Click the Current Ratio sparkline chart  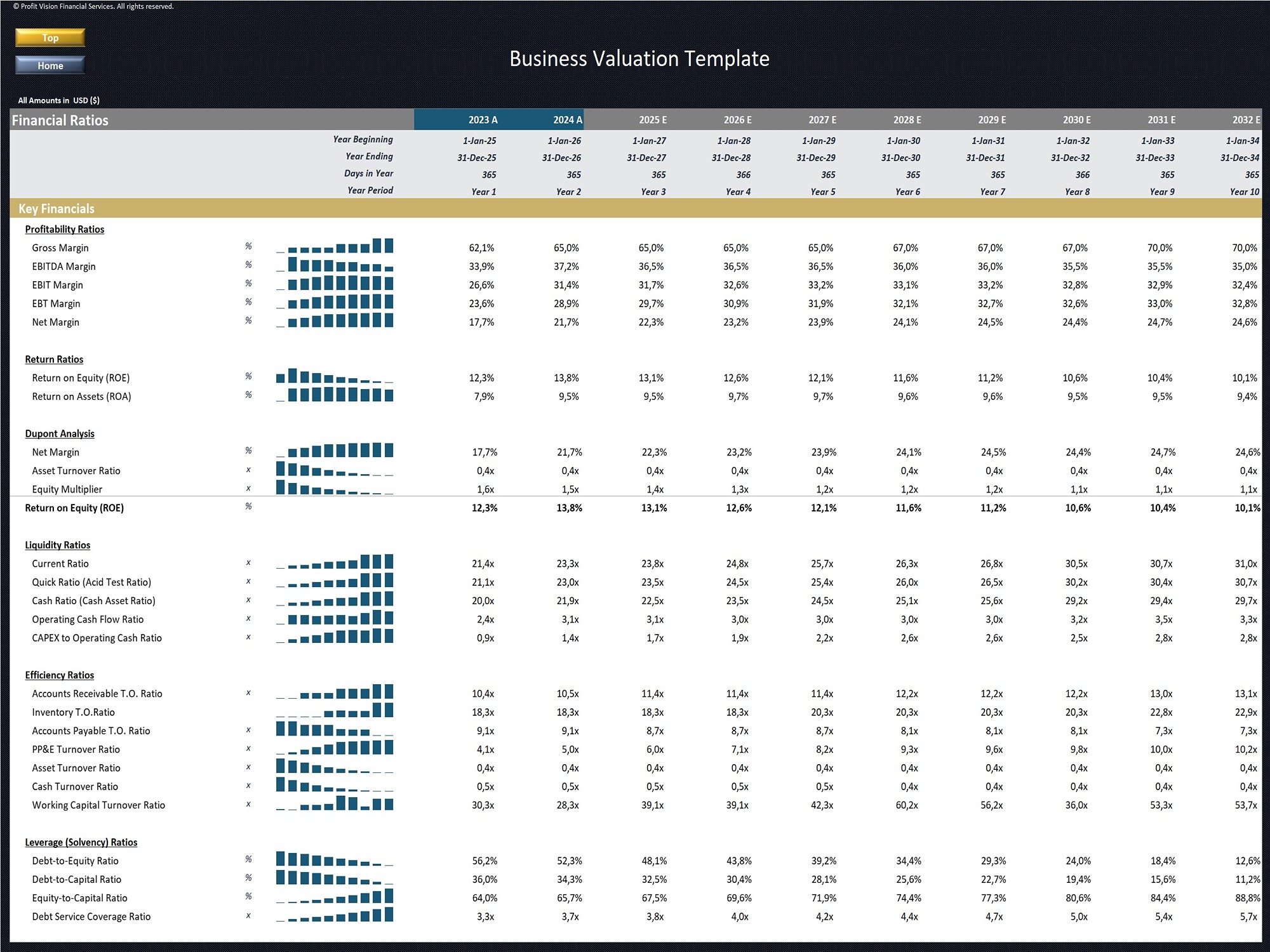[x=335, y=562]
